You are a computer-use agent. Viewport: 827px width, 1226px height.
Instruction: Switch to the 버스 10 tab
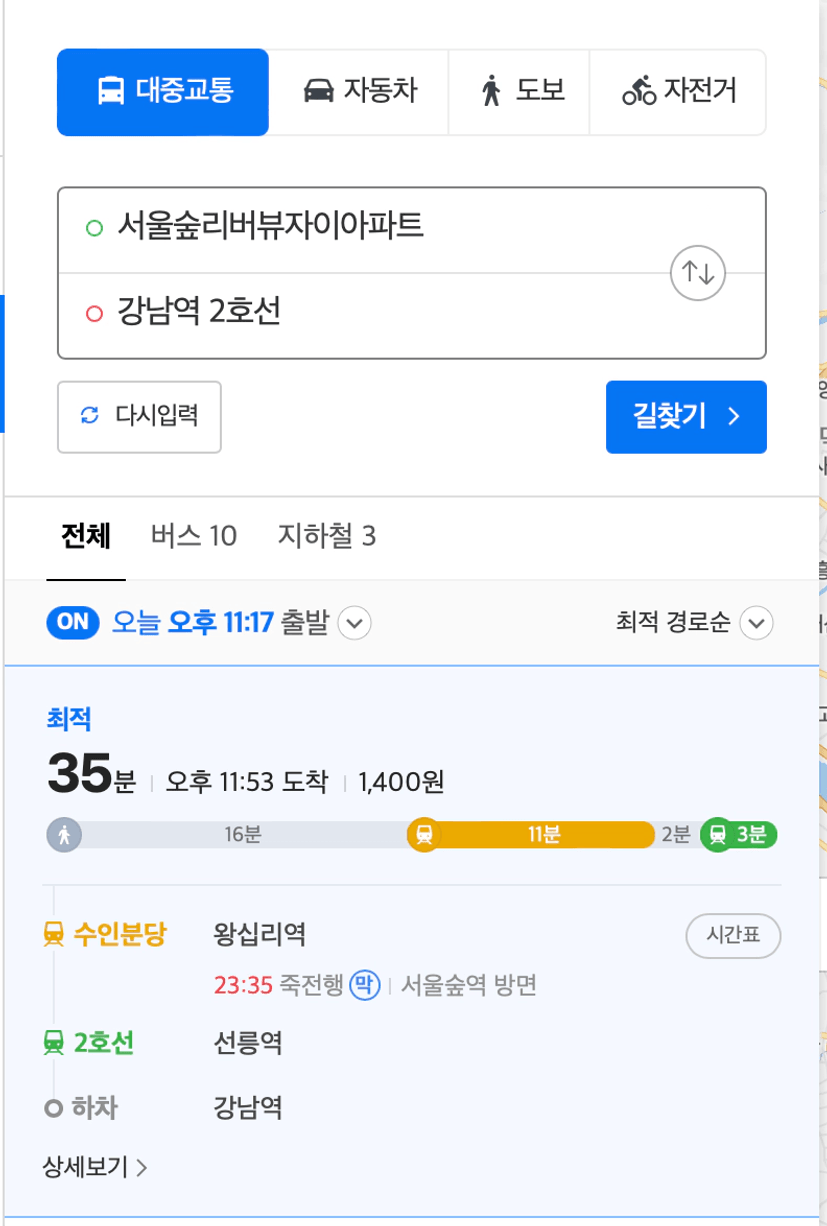pos(194,537)
